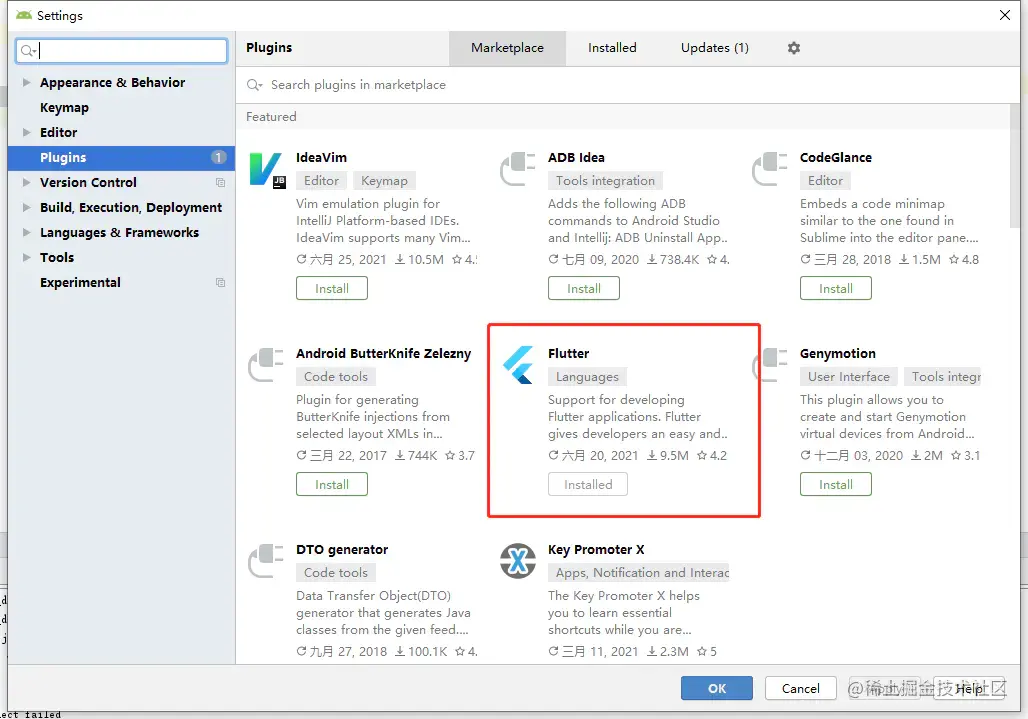Open the ADB Idea plugin title
Screen dimensions: 1028x719
(576, 157)
